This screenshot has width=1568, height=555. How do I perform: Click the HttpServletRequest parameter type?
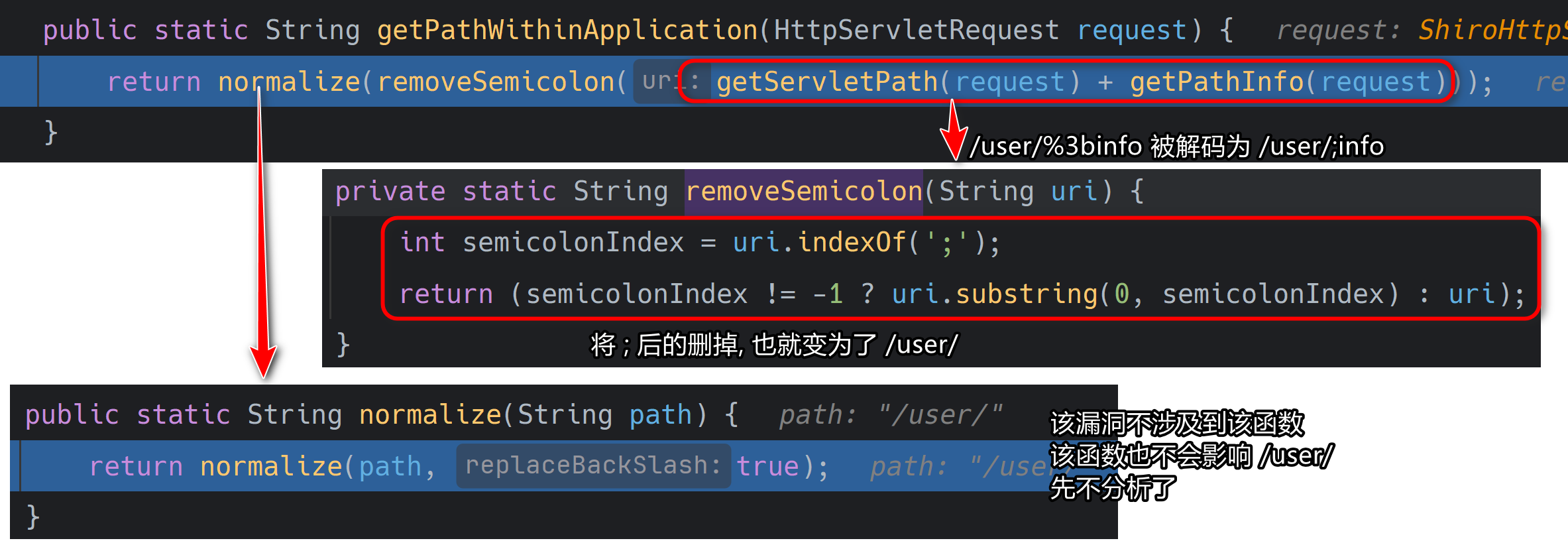(917, 31)
